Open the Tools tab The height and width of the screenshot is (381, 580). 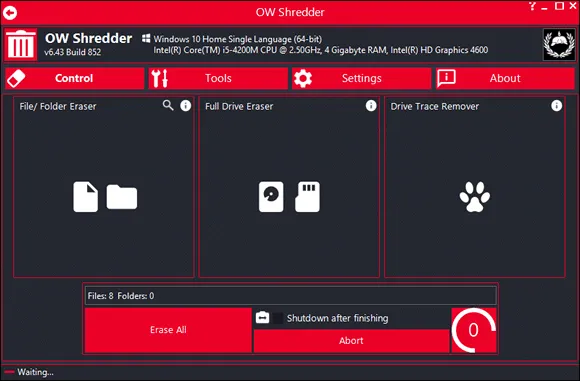[x=218, y=78]
